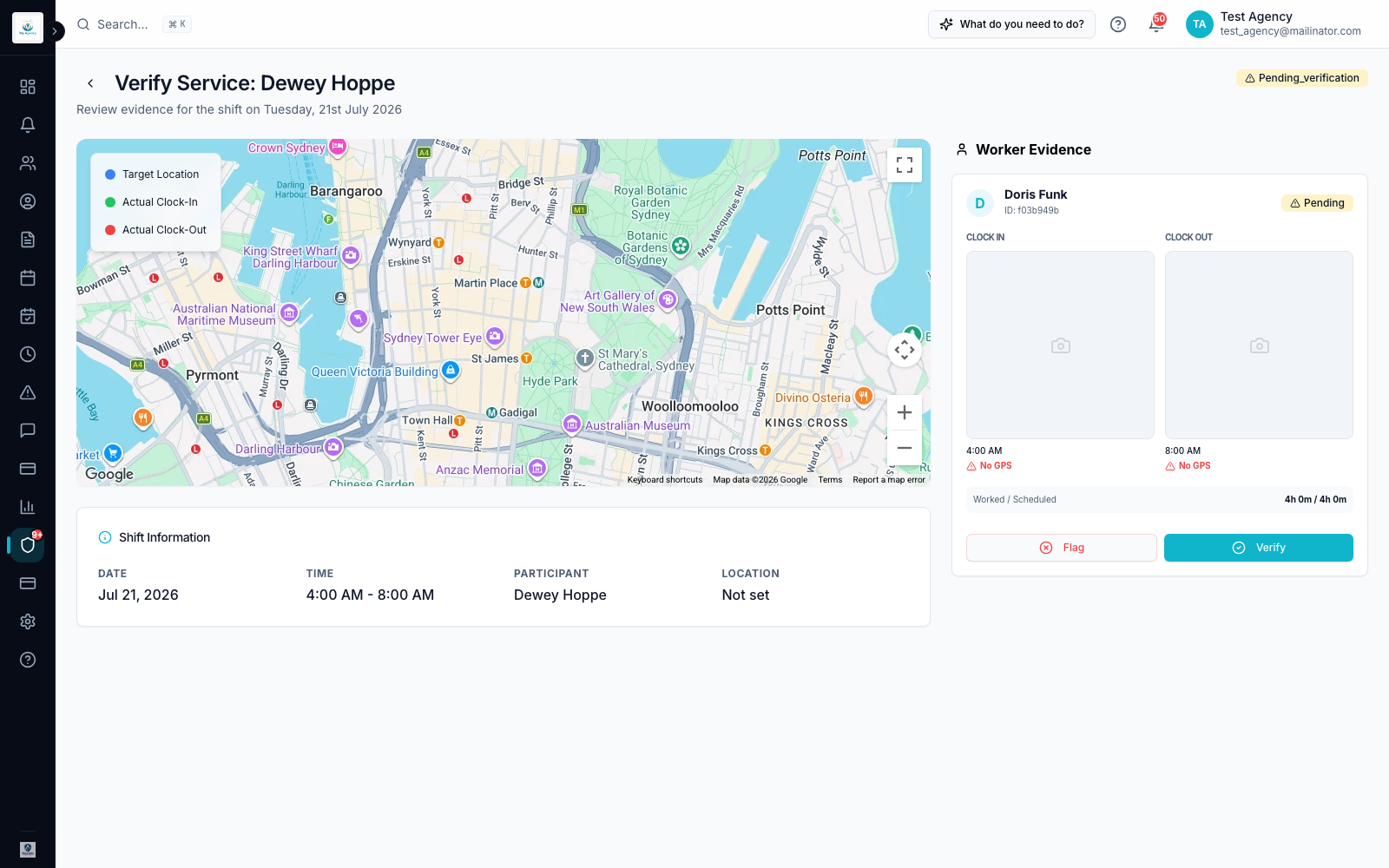Open the wallet card icon below shield
Viewport: 1389px width, 868px height.
pos(28,583)
